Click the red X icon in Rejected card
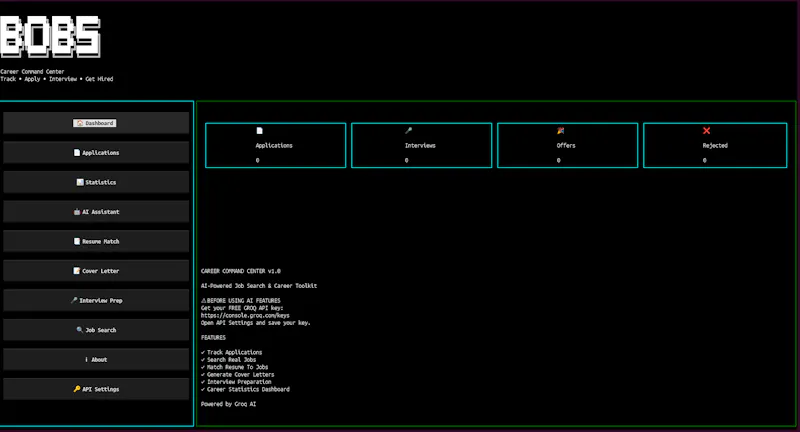800x432 pixels. point(706,131)
